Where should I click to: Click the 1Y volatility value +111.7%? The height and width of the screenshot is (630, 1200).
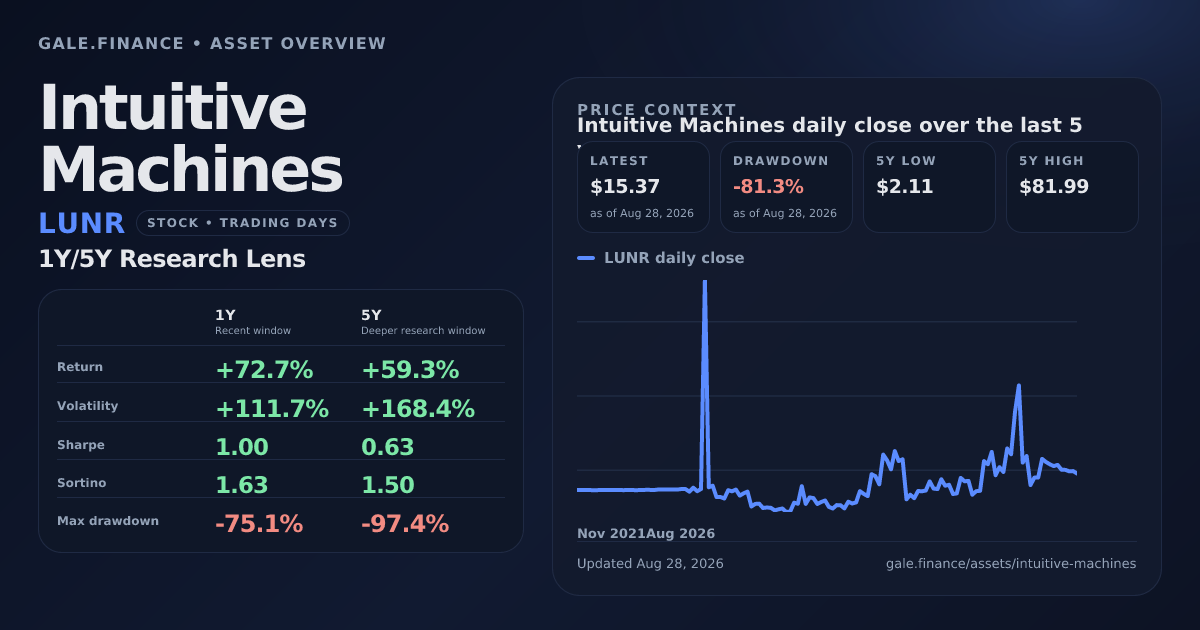[272, 408]
